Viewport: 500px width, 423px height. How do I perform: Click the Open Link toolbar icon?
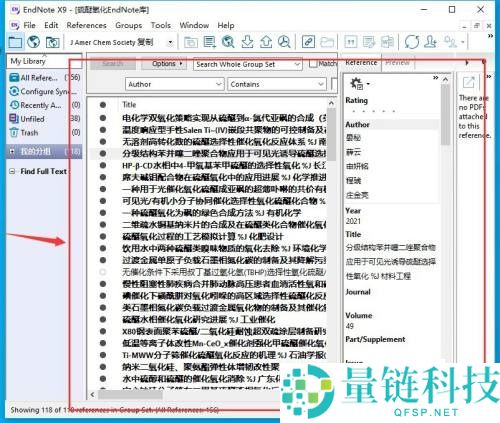pos(308,42)
